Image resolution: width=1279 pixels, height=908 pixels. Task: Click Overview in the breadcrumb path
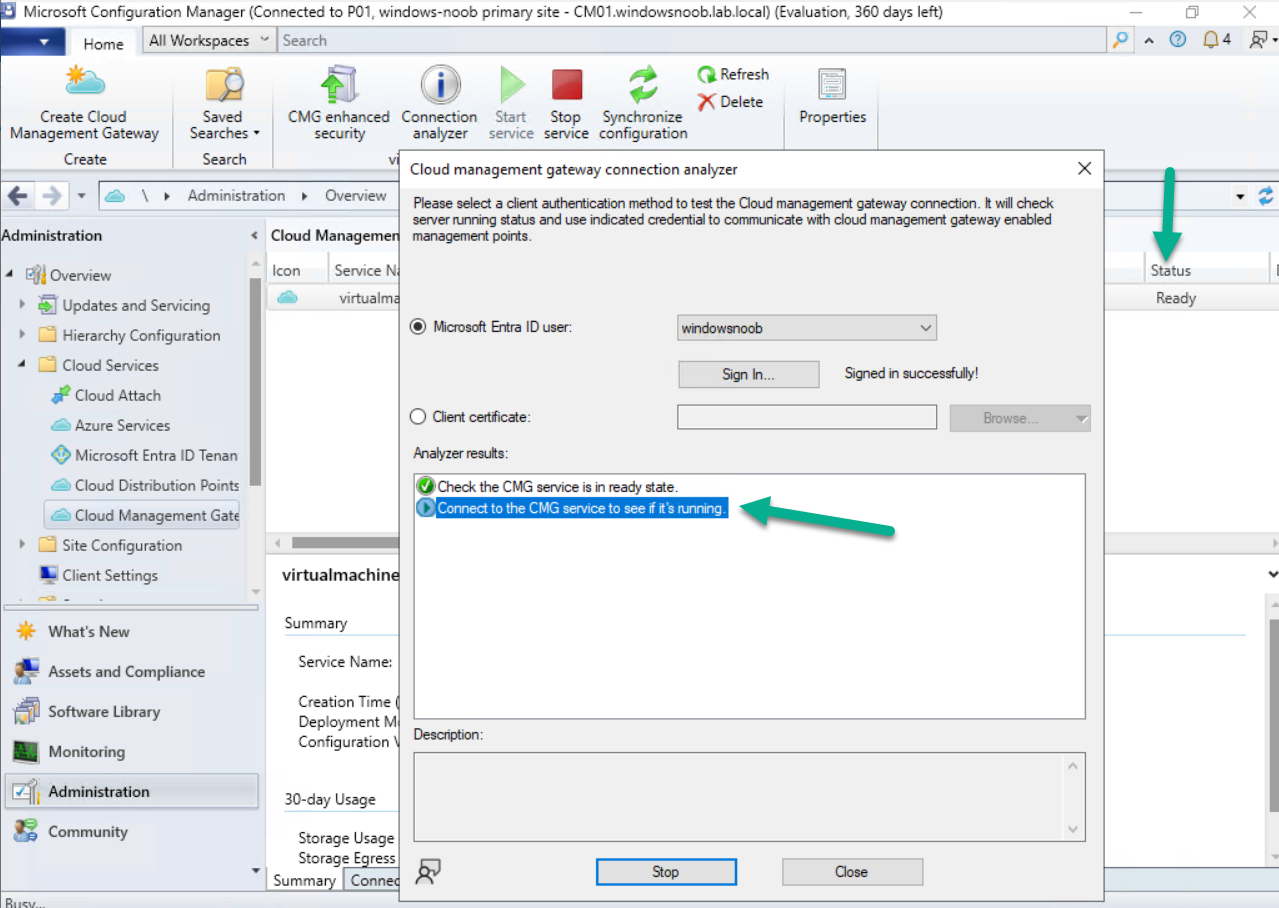[x=355, y=196]
